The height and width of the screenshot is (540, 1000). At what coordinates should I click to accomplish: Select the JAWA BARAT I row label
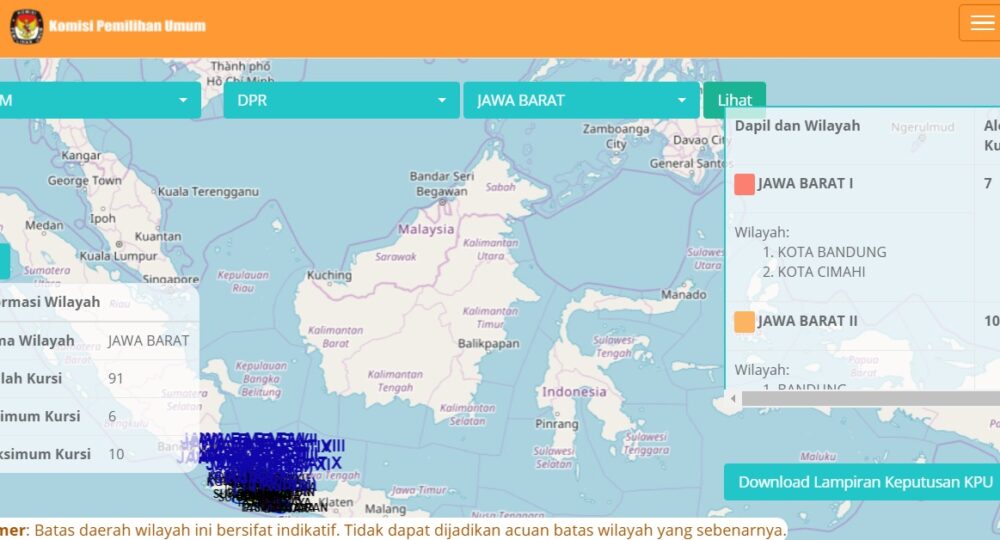805,184
